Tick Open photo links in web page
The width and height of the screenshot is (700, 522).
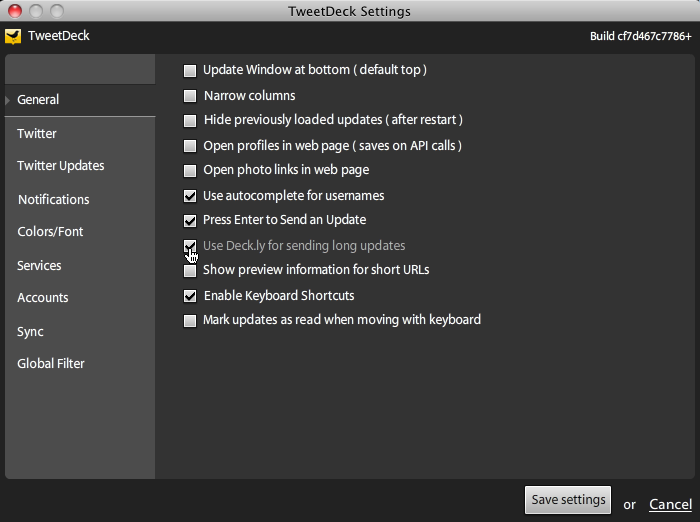190,171
